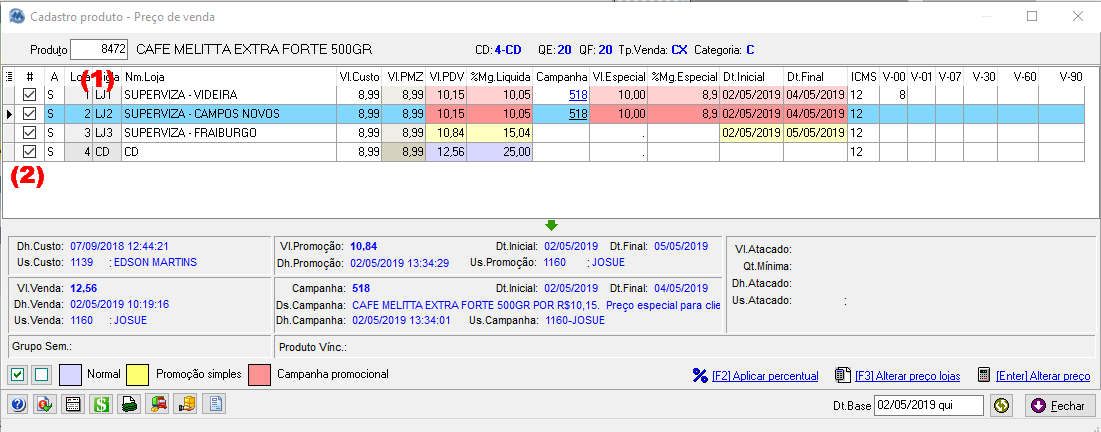Click the copy documents icon beside F3

(x=843, y=375)
